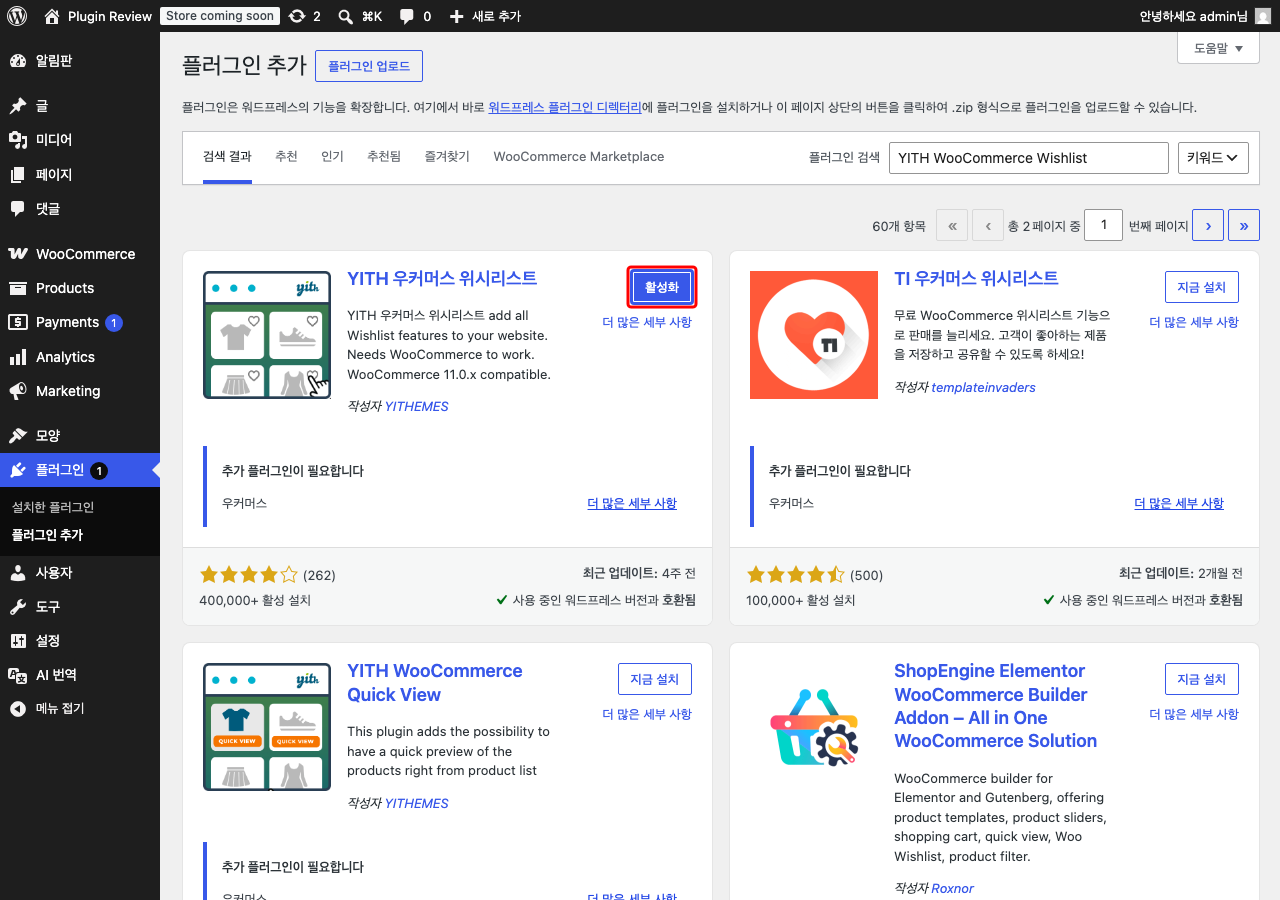The height and width of the screenshot is (900, 1280).
Task: Open 더 많은 세부 사항 under TI 지금 설치
Action: [x=1194, y=322]
